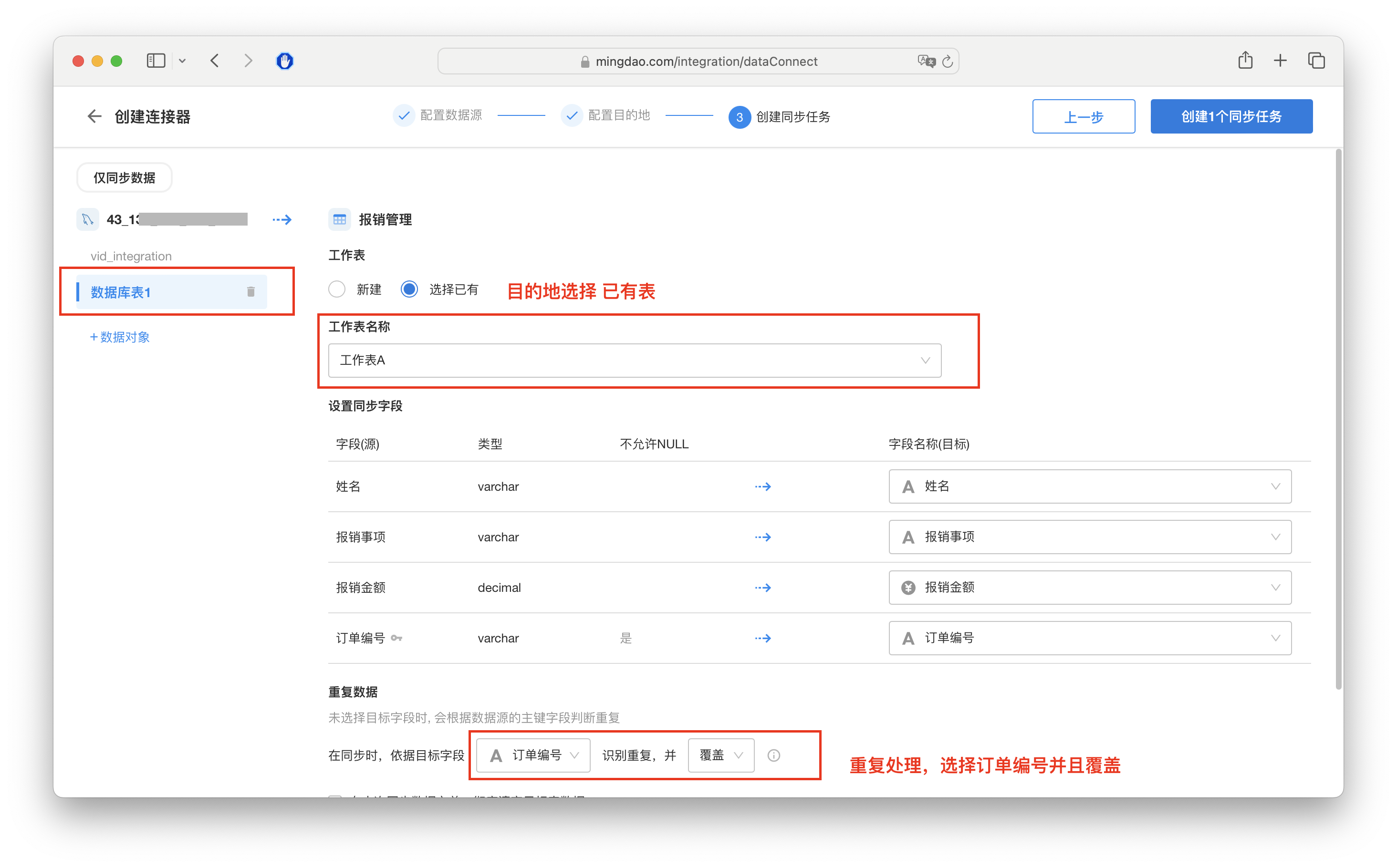
Task: Select the 新建 radio button
Action: click(x=337, y=289)
